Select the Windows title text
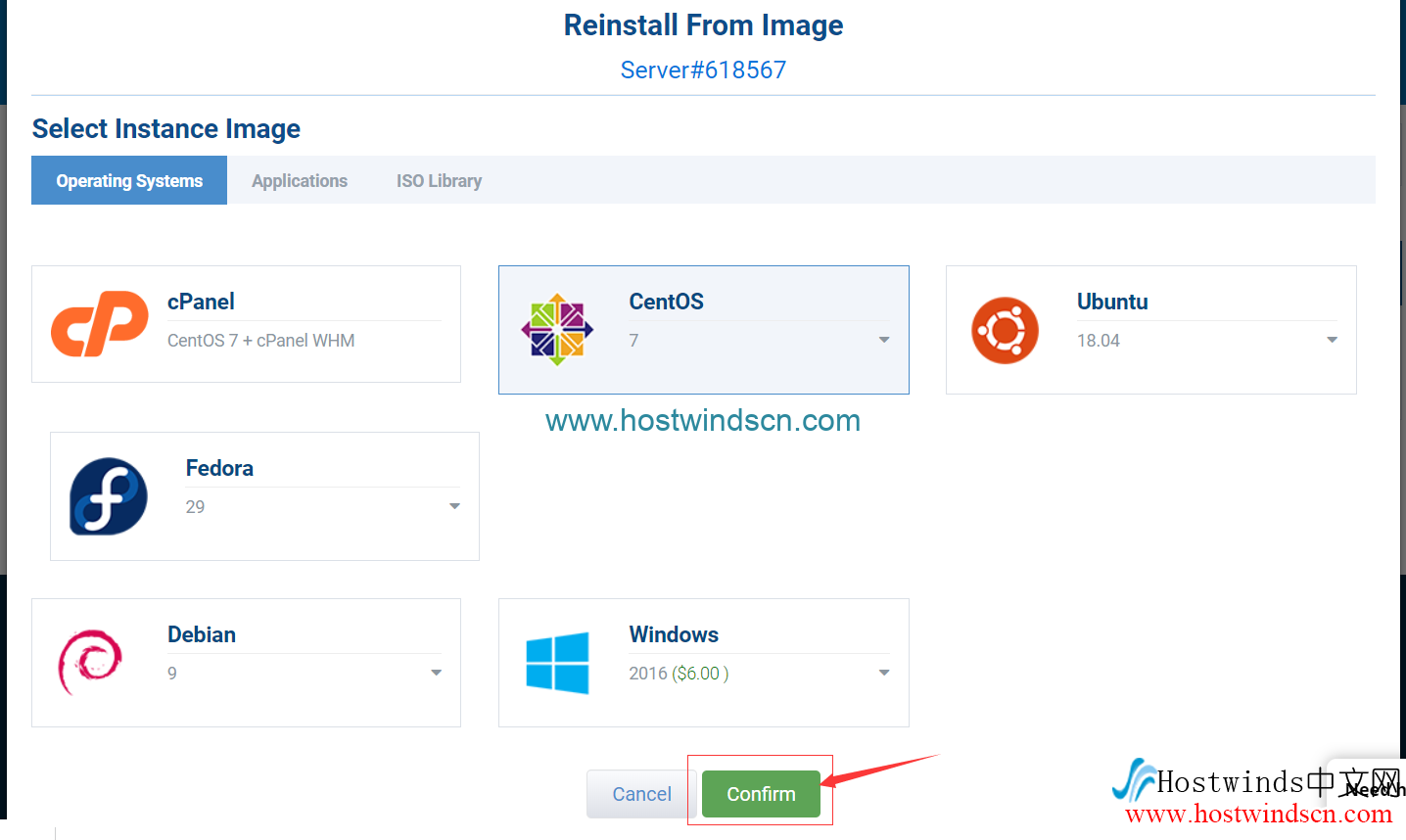 [674, 634]
